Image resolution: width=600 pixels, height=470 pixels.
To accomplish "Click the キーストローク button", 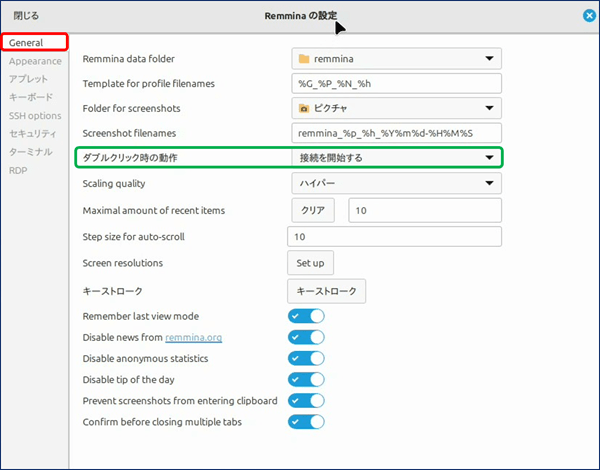I will pos(326,291).
